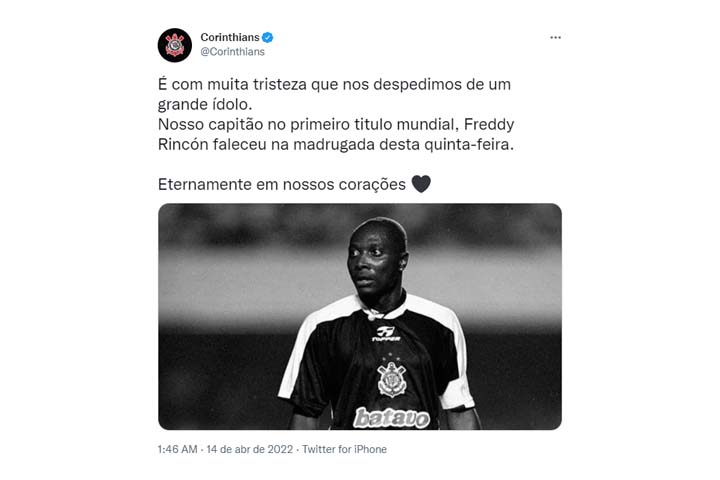Click the player's face in the photo
The image size is (720, 480).
click(x=373, y=263)
